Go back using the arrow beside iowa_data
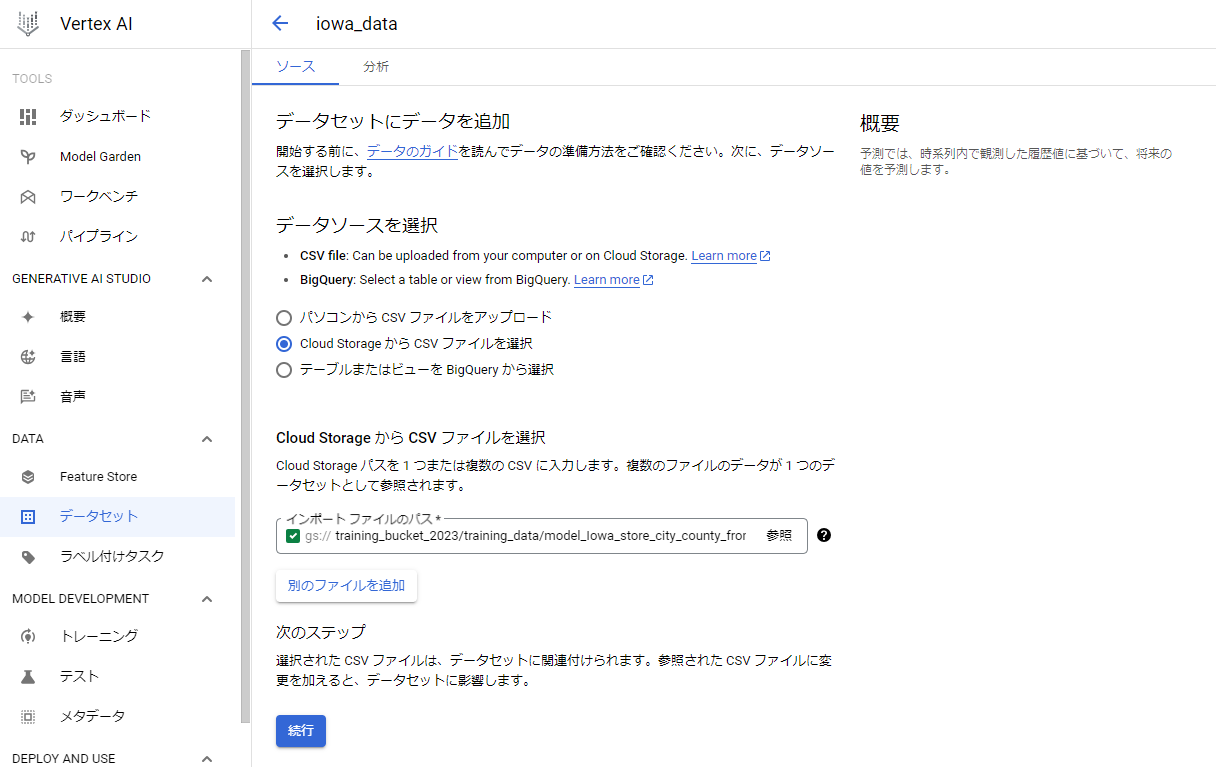 coord(280,24)
